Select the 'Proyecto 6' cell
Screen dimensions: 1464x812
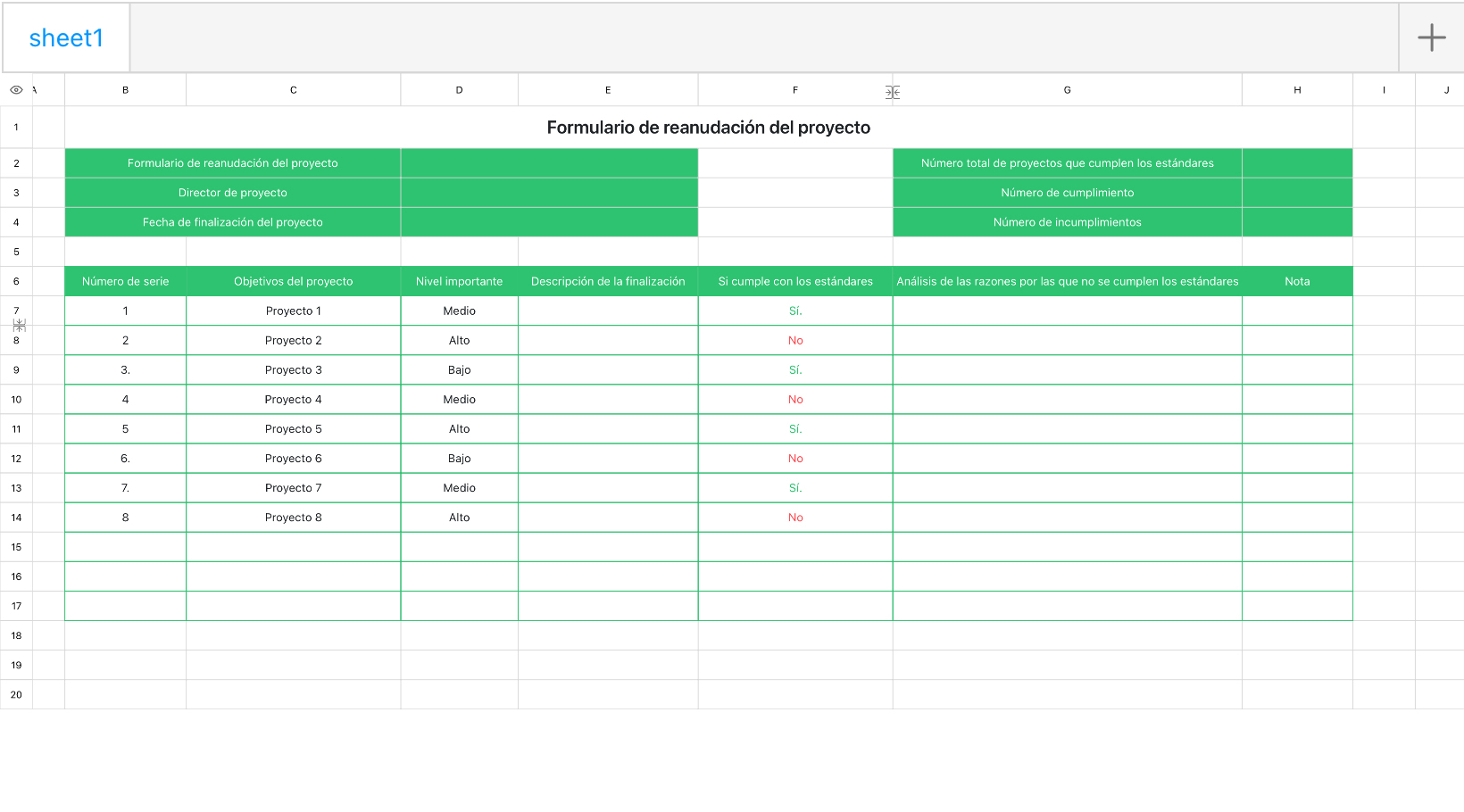294,458
